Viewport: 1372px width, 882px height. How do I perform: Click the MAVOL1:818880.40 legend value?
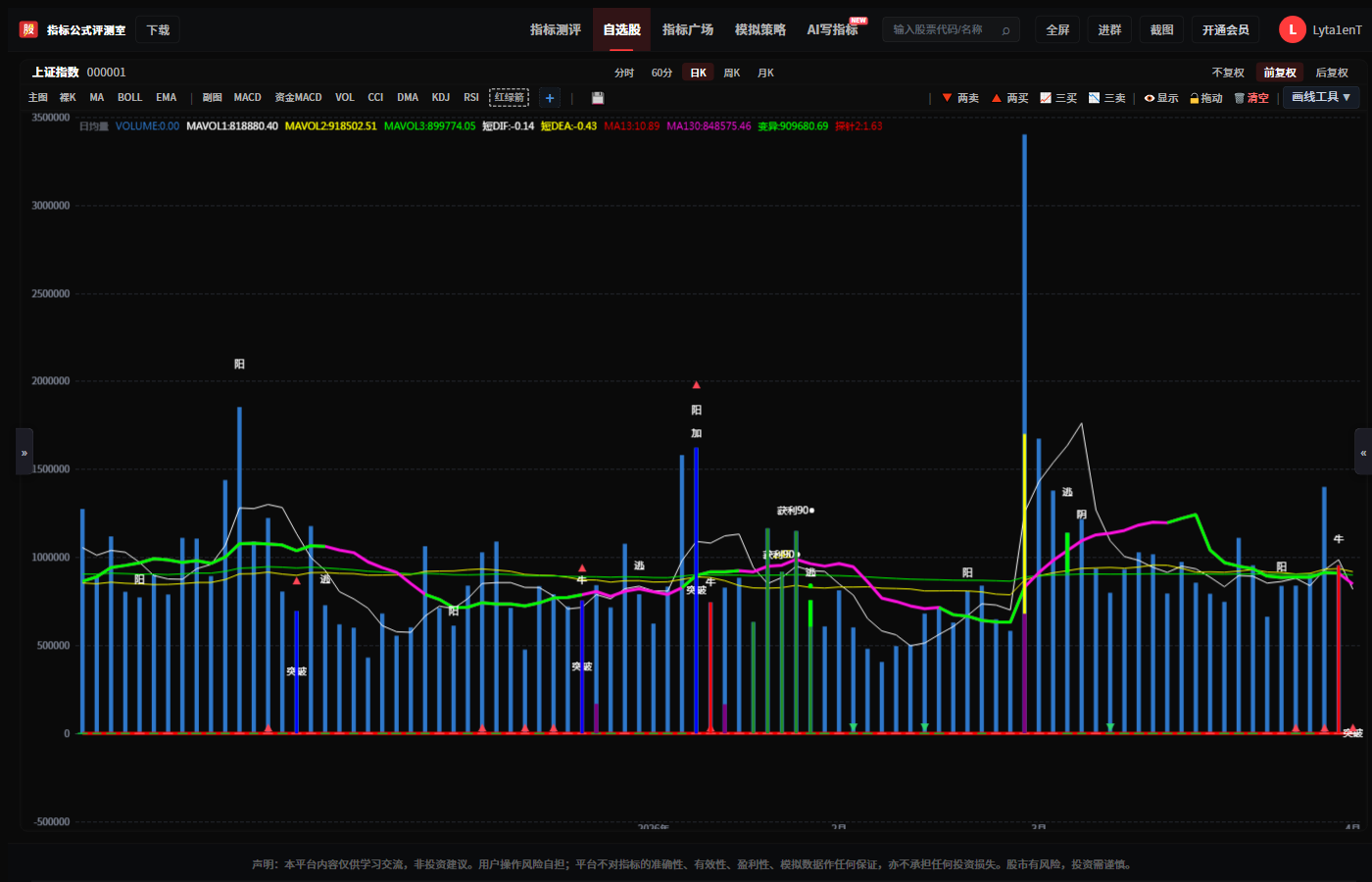[232, 126]
